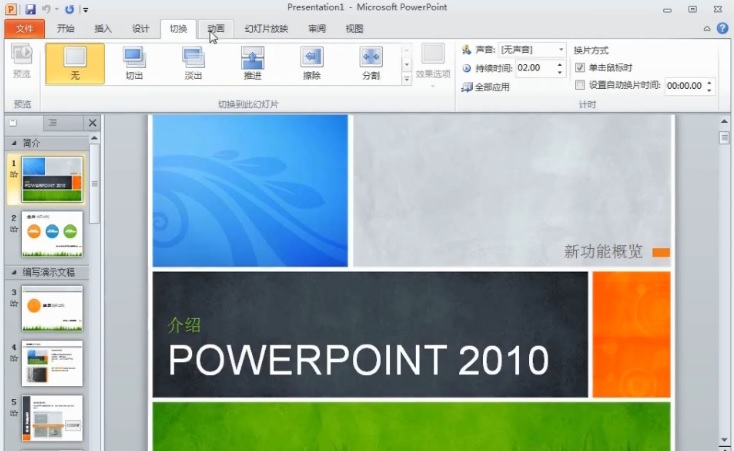The image size is (734, 451).
Task: Click the auto-advance time 00:00.00 field
Action: [684, 86]
